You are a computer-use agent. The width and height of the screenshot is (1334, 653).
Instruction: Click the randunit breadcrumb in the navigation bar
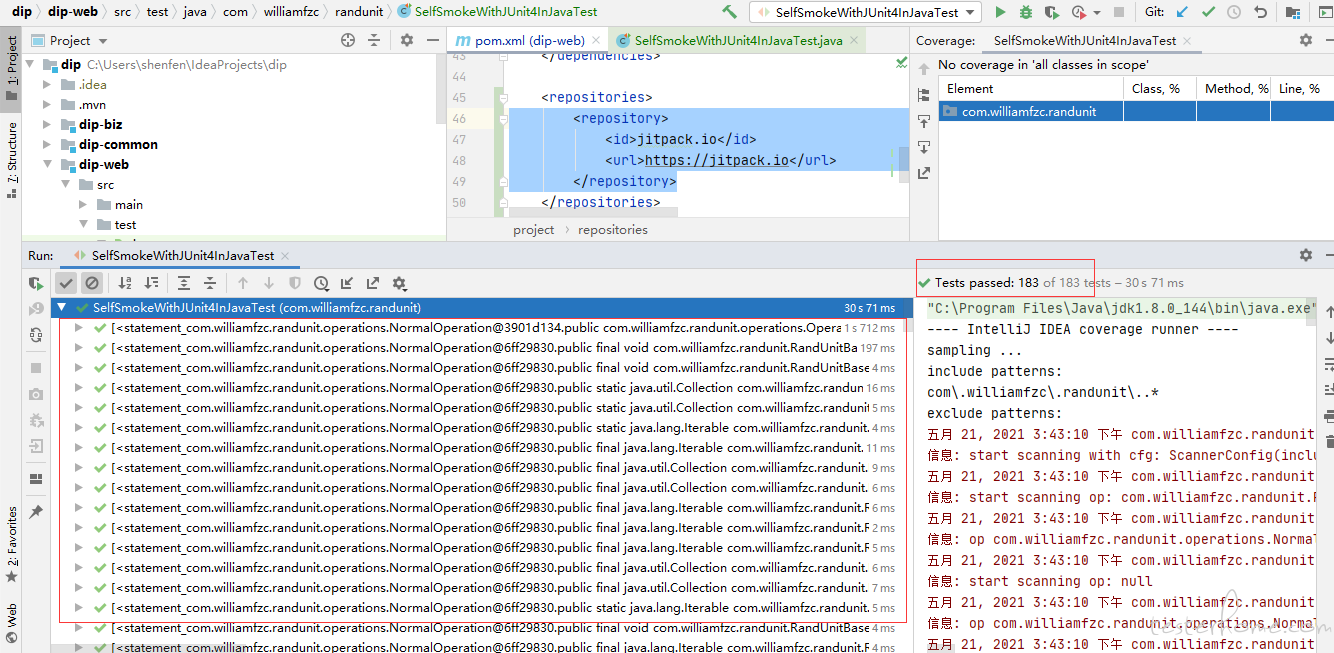click(x=359, y=12)
